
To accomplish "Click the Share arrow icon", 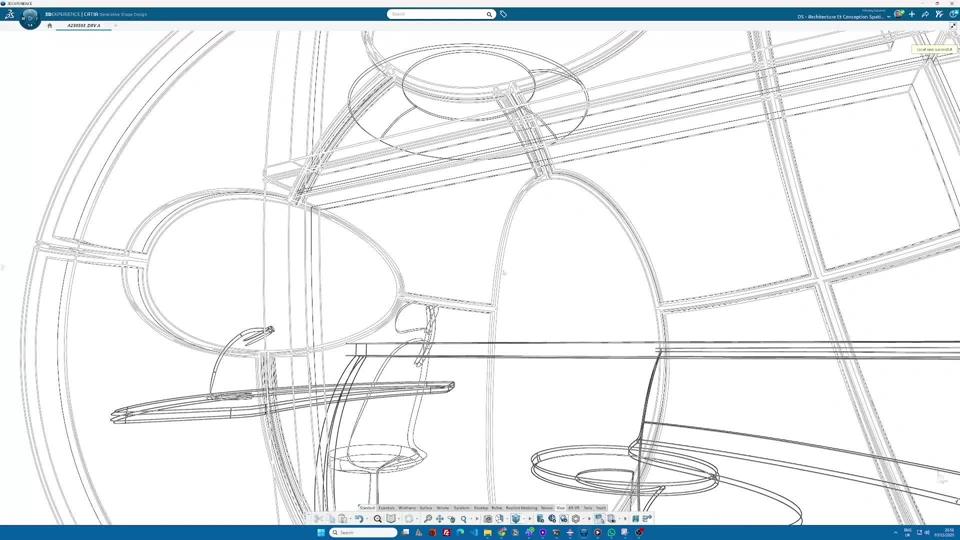I will (925, 14).
